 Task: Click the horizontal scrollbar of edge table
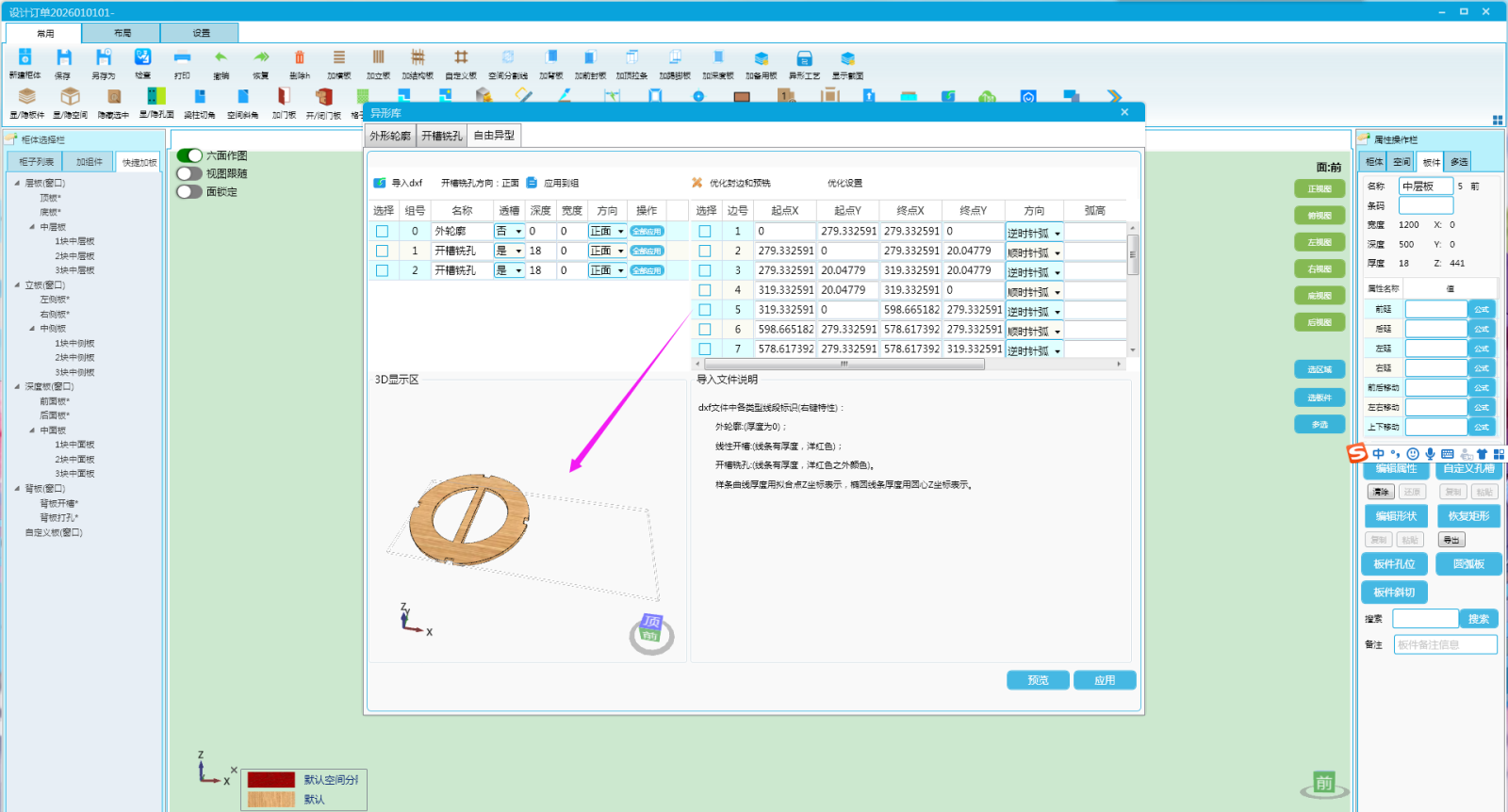pos(844,364)
